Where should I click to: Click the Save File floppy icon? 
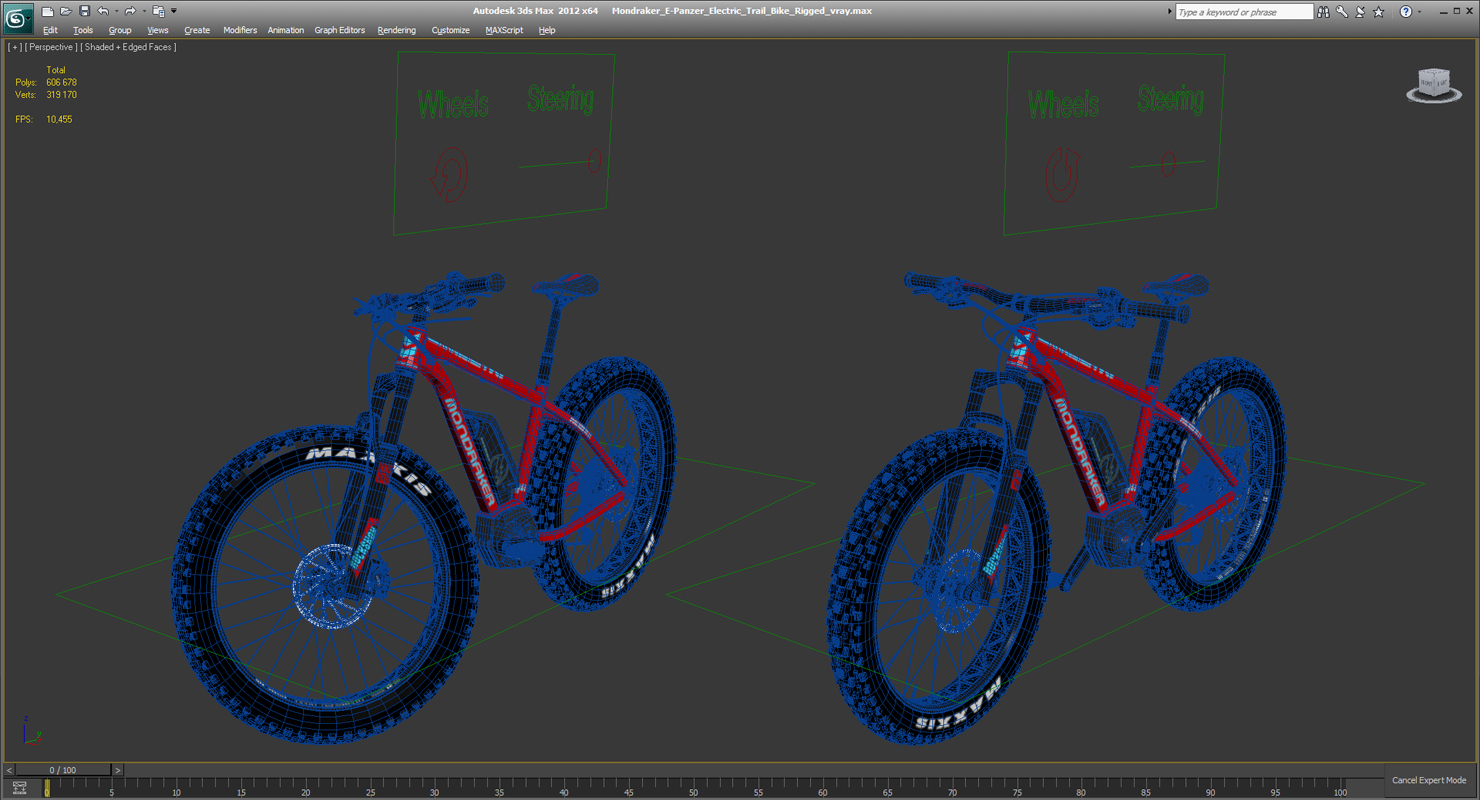click(84, 11)
